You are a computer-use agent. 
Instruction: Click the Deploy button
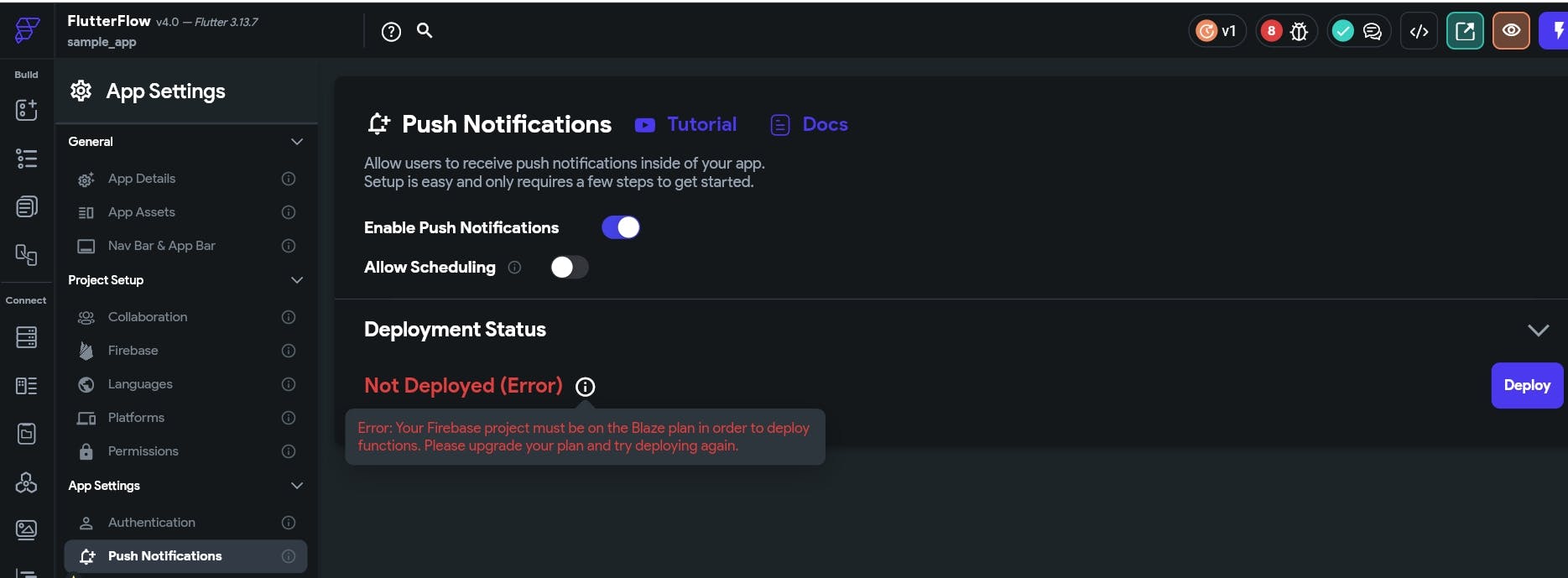1526,385
